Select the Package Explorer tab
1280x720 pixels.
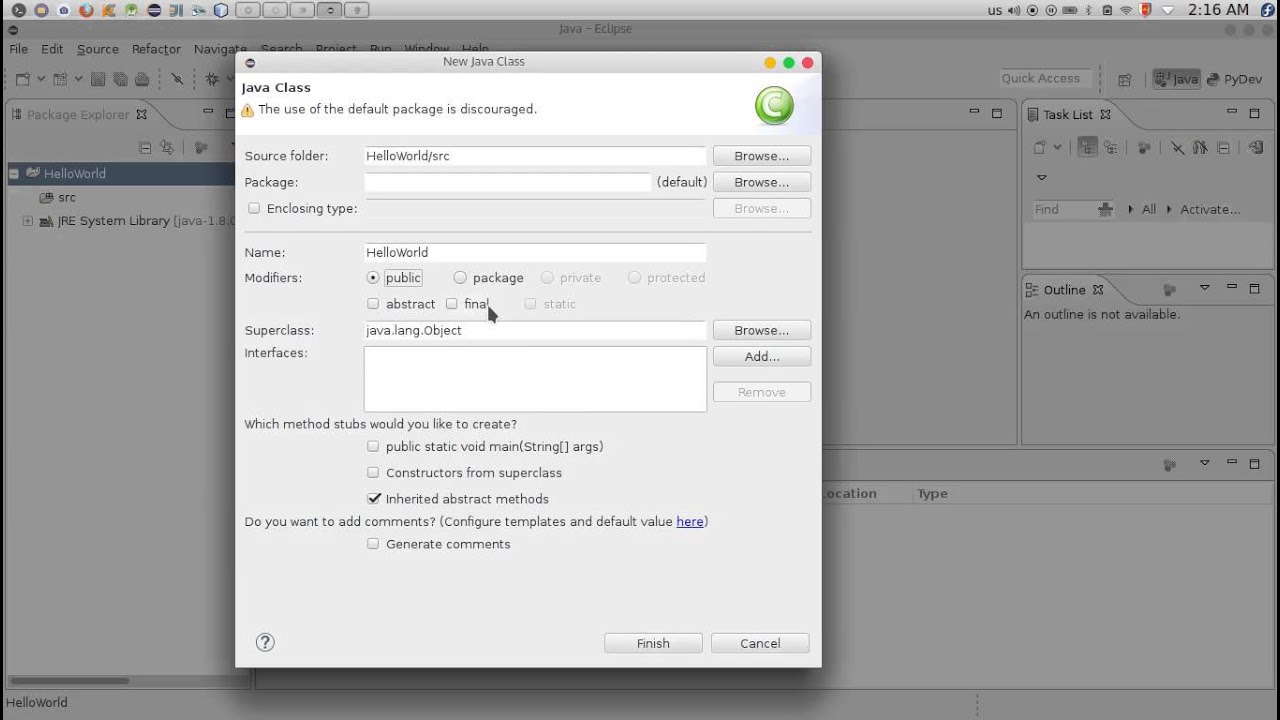79,115
